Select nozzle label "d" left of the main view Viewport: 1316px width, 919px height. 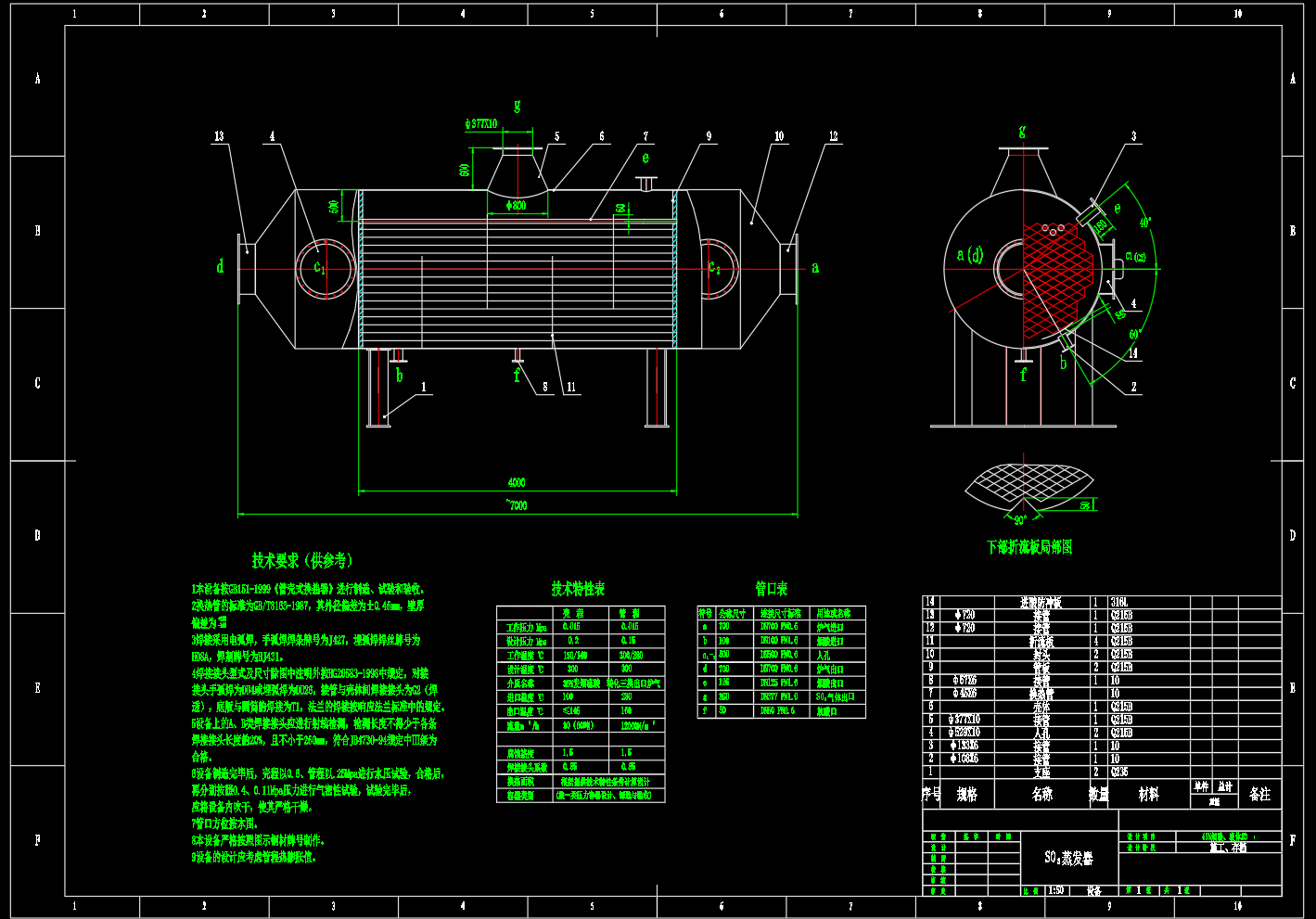pos(220,267)
